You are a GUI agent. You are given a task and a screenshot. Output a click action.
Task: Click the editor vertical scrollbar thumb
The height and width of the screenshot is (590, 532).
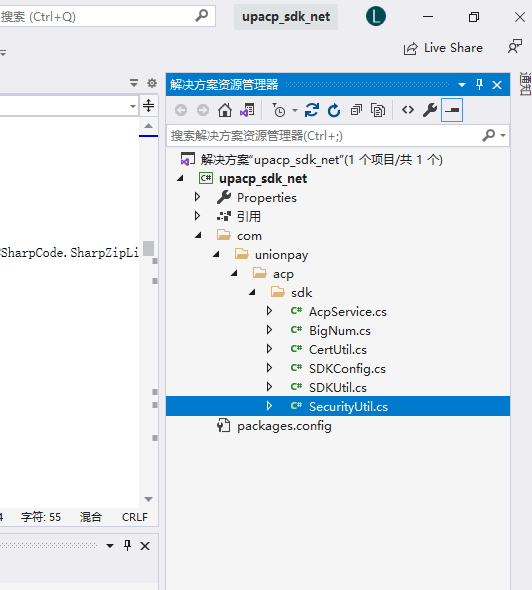[x=149, y=248]
